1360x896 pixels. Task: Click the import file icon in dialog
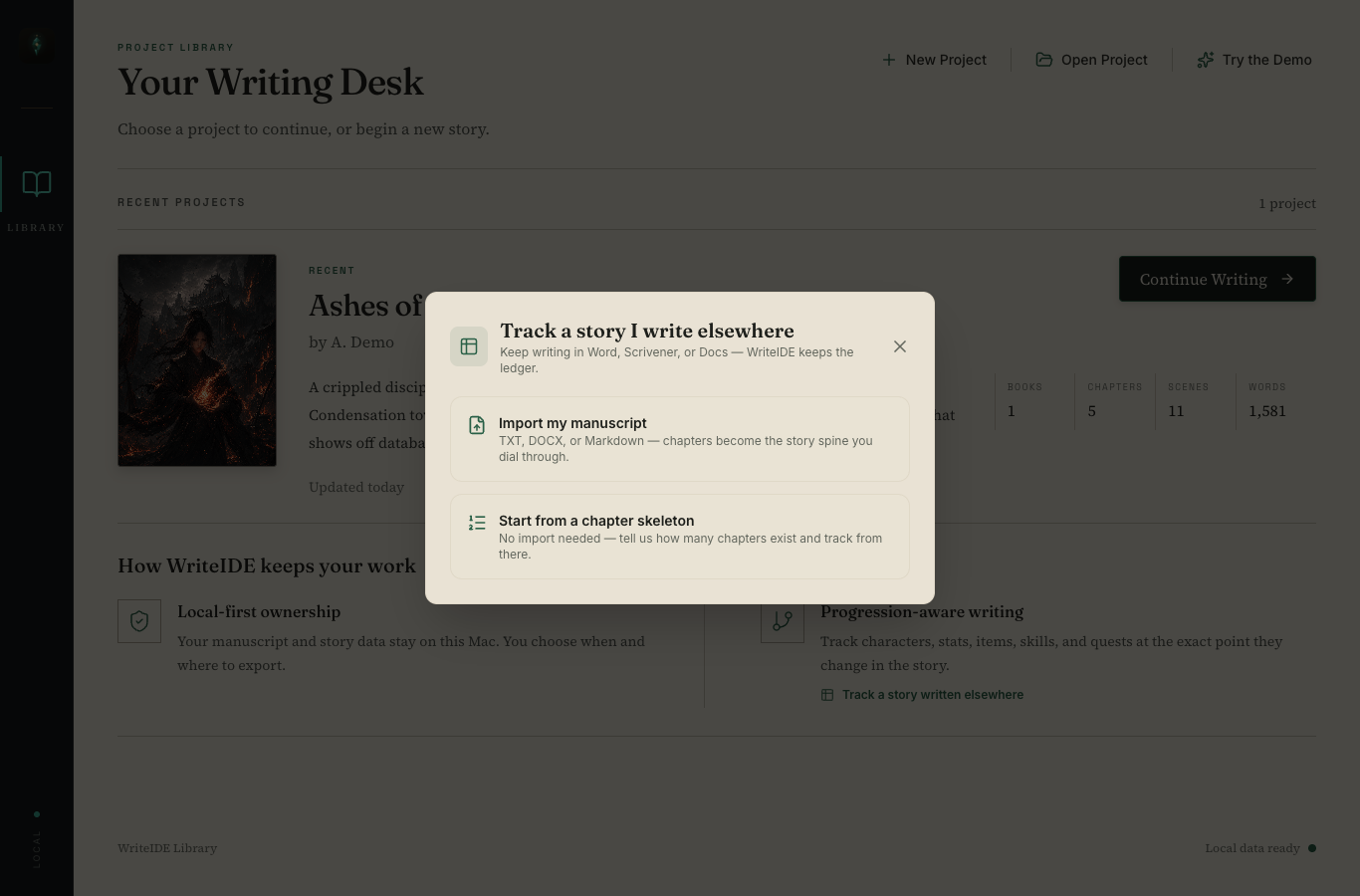(477, 425)
